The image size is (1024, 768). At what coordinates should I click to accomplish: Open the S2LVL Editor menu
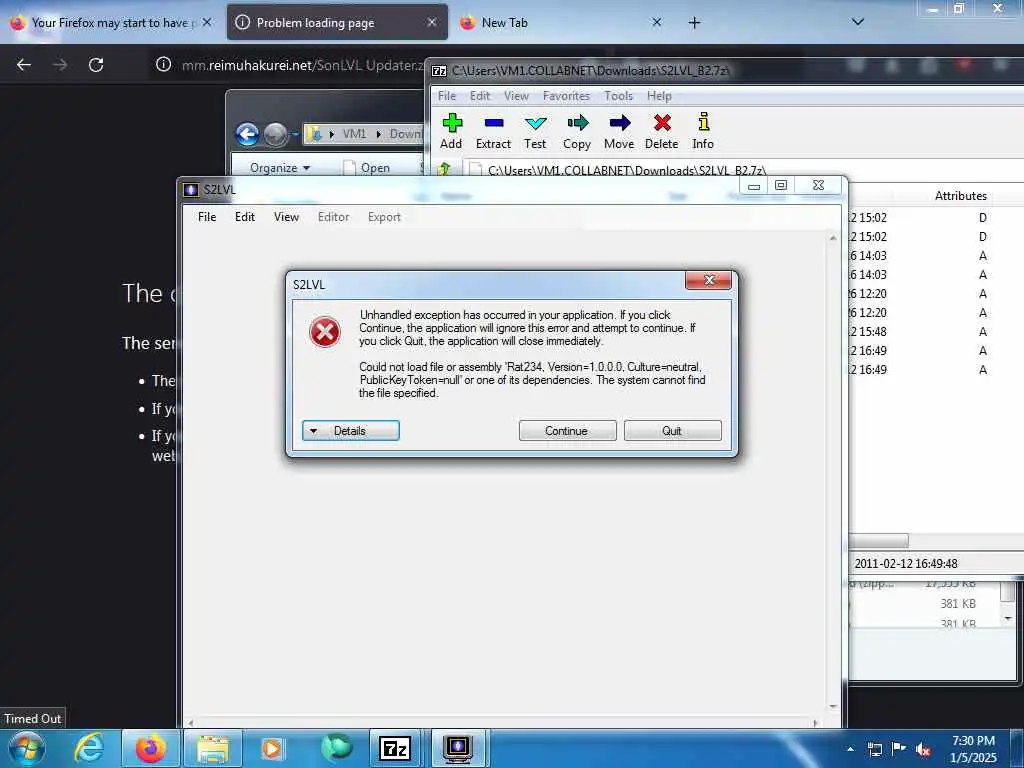(x=334, y=217)
